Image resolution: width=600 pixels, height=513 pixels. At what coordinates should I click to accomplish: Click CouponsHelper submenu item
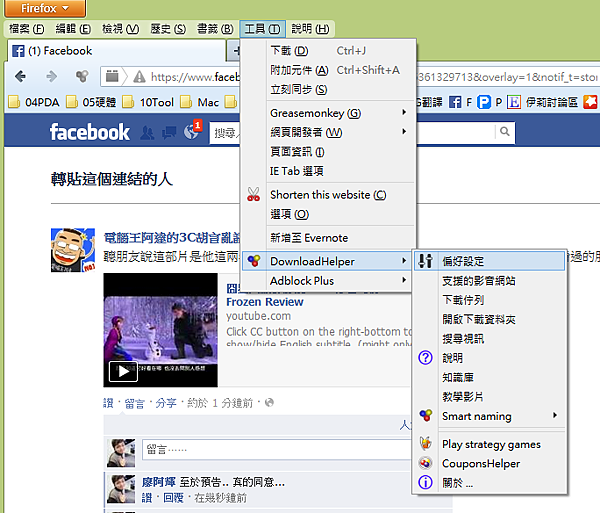(489, 464)
